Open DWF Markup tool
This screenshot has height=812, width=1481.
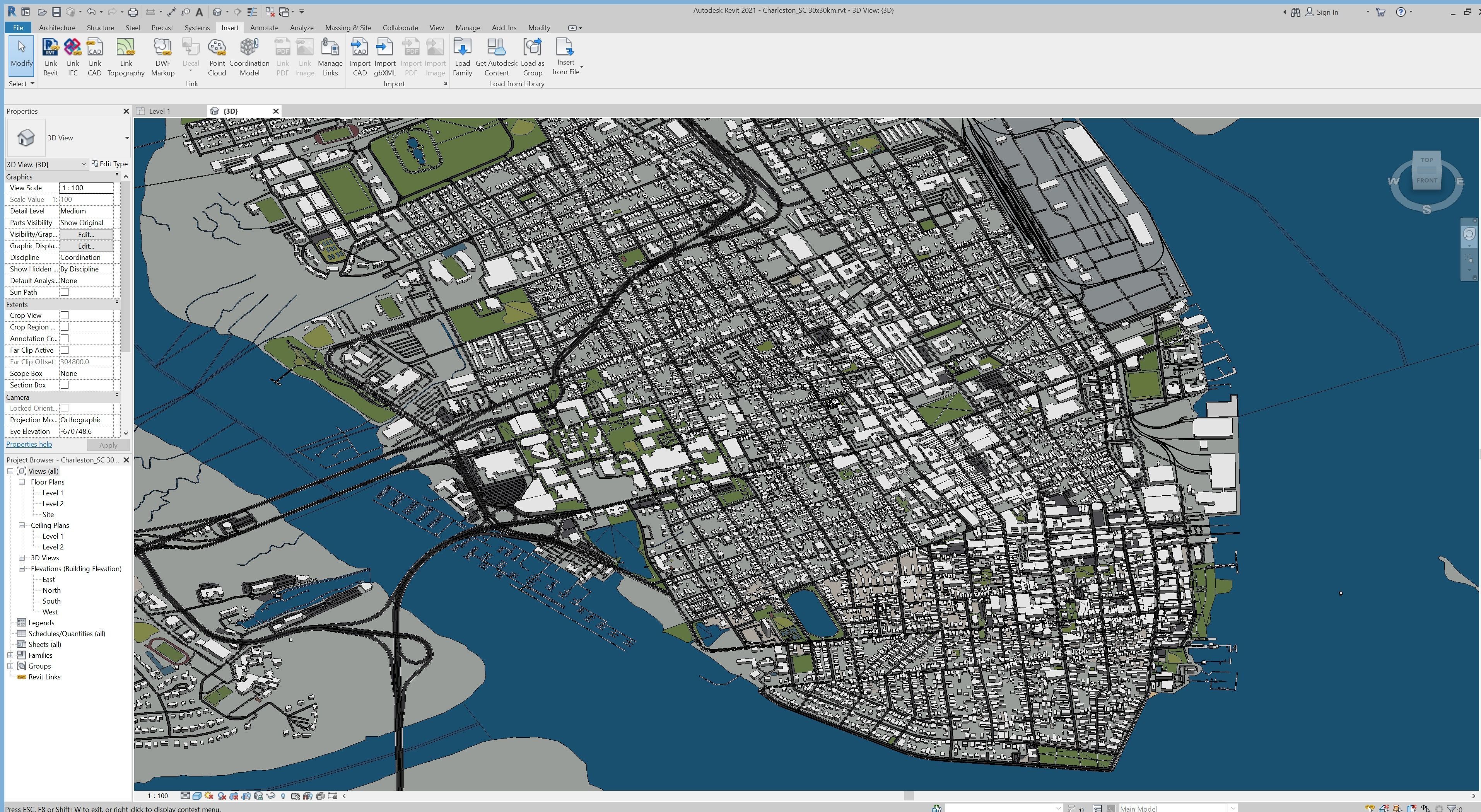click(x=163, y=57)
